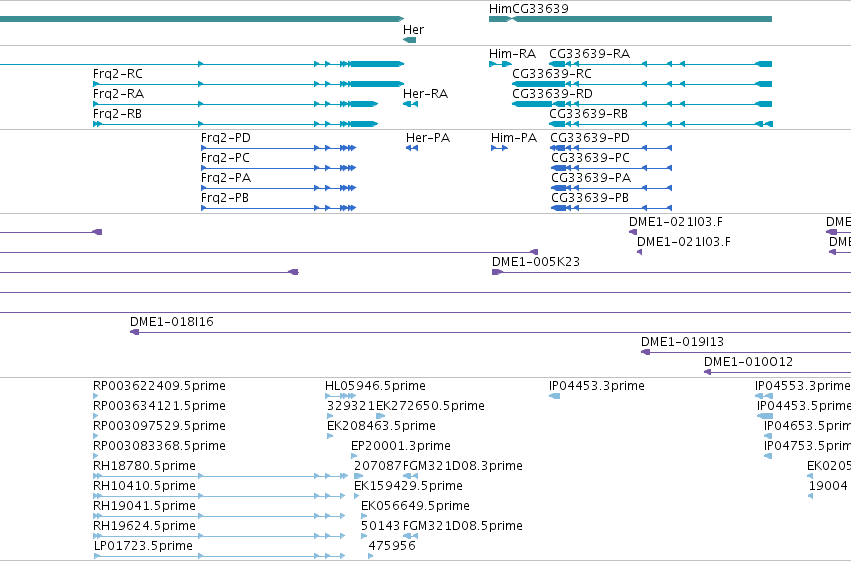The width and height of the screenshot is (851, 561).
Task: Select the Frq2-RC transcript label
Action: (118, 74)
